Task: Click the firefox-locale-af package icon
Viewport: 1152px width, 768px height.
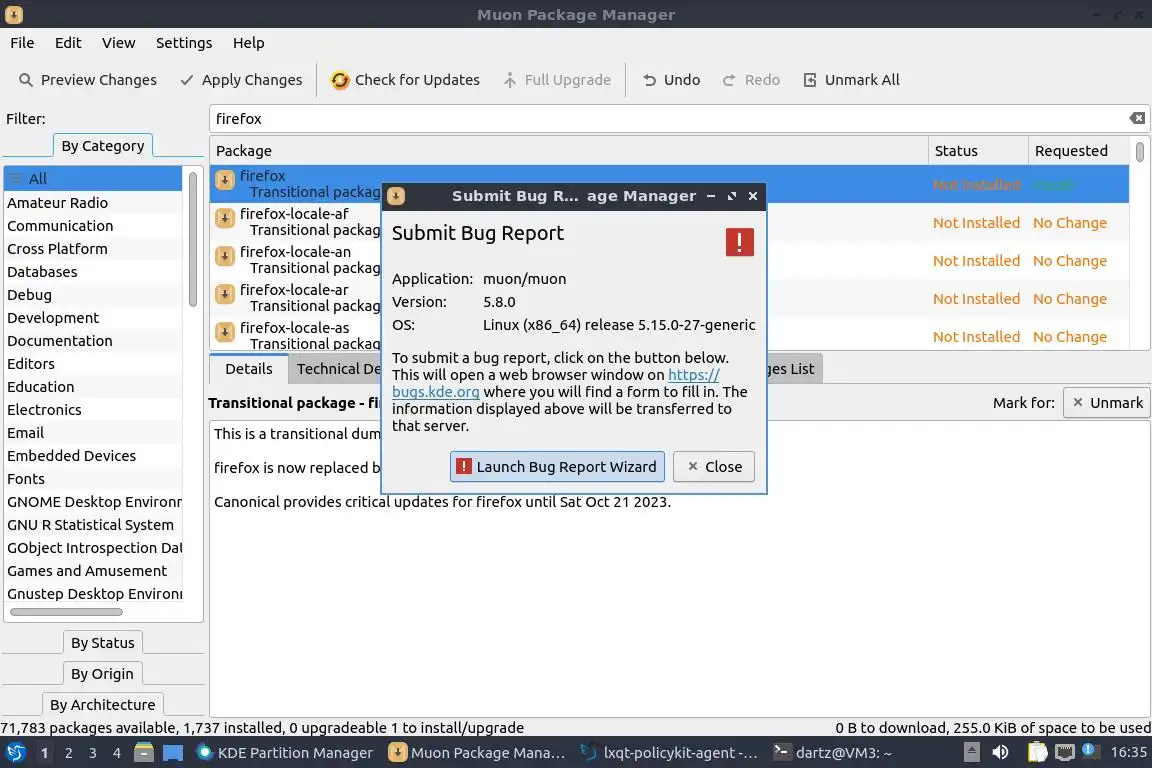Action: point(225,218)
